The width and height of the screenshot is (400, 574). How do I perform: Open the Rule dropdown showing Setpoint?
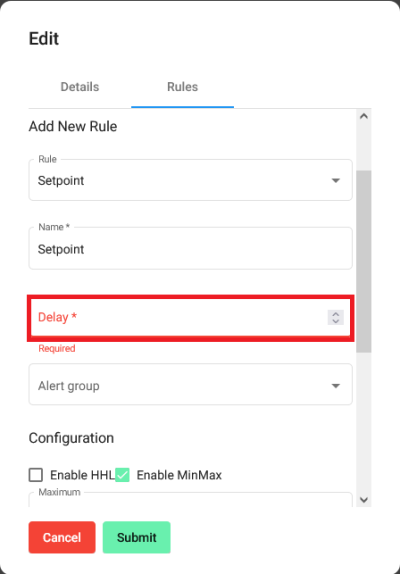coord(191,180)
